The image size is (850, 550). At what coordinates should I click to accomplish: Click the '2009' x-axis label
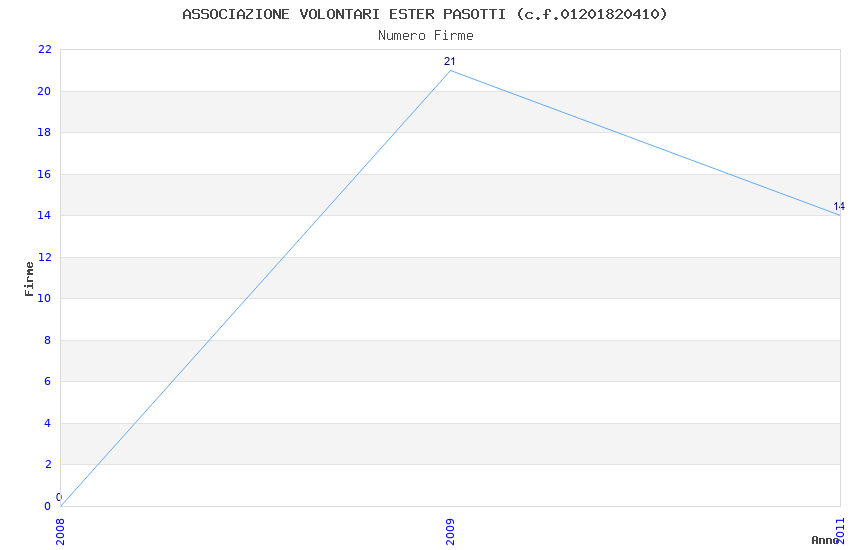(450, 531)
